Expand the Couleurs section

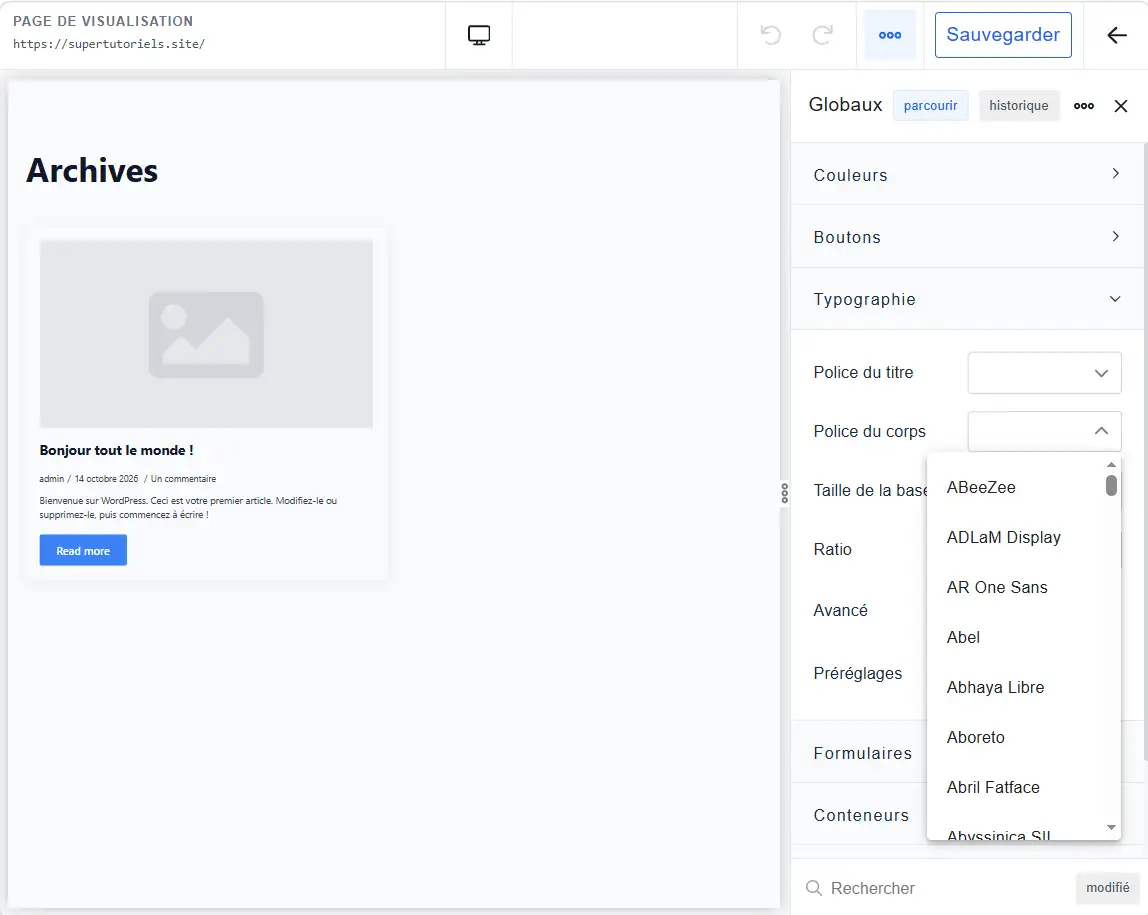coord(968,174)
